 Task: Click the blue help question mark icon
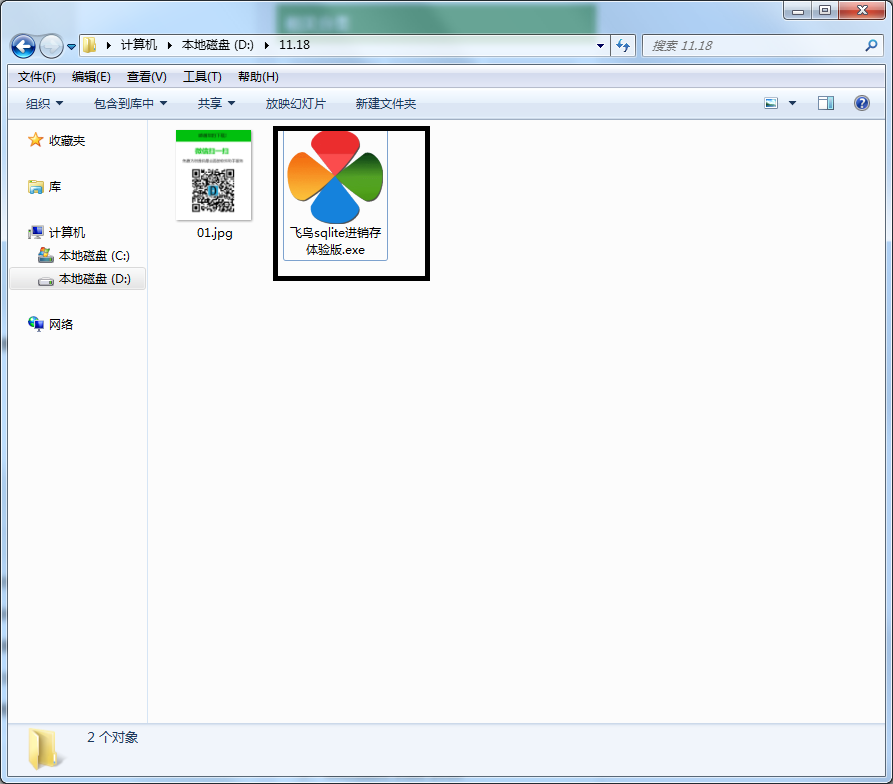pyautogui.click(x=862, y=103)
